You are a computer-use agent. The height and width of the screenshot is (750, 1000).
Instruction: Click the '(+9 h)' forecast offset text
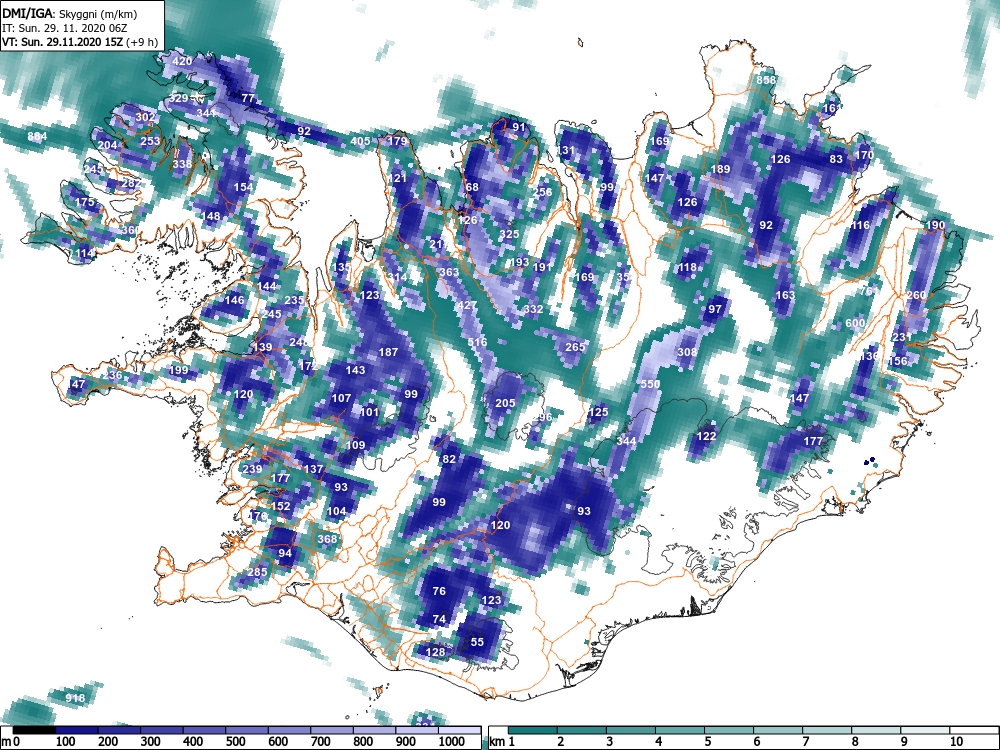(143, 42)
